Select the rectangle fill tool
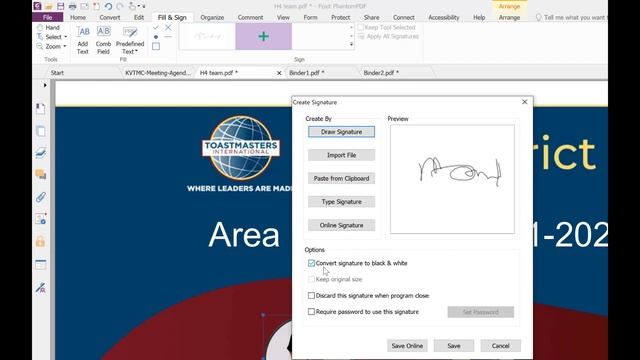The width and height of the screenshot is (640, 360). pos(156,46)
